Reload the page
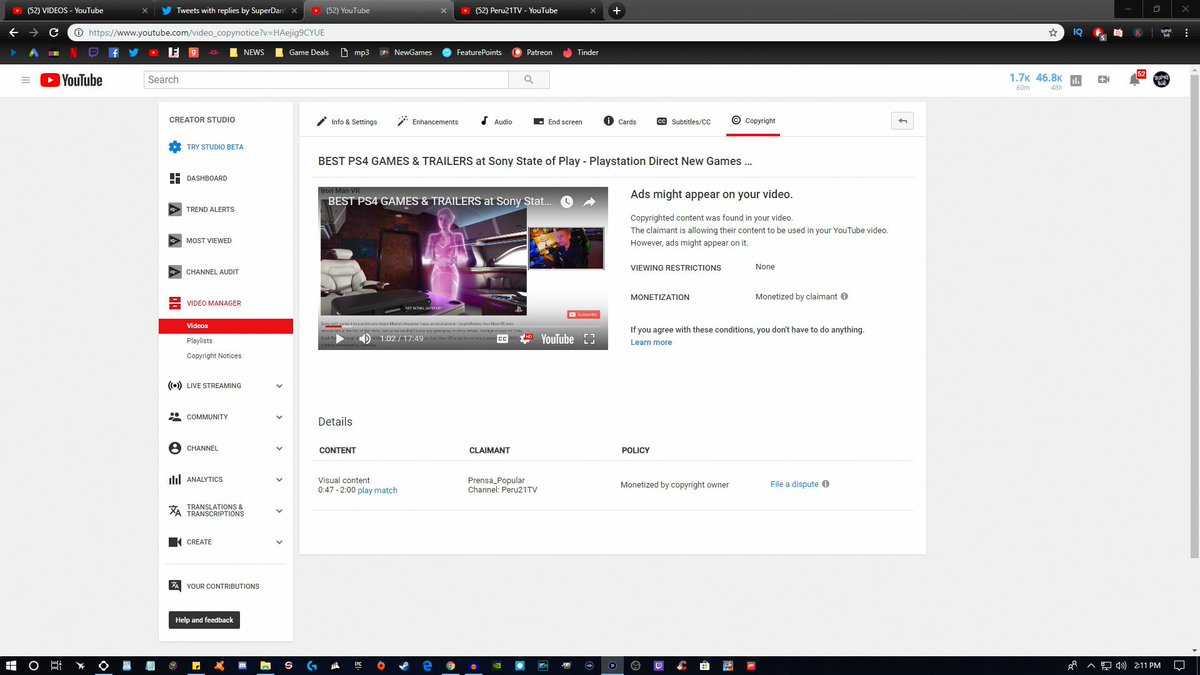 pos(55,32)
